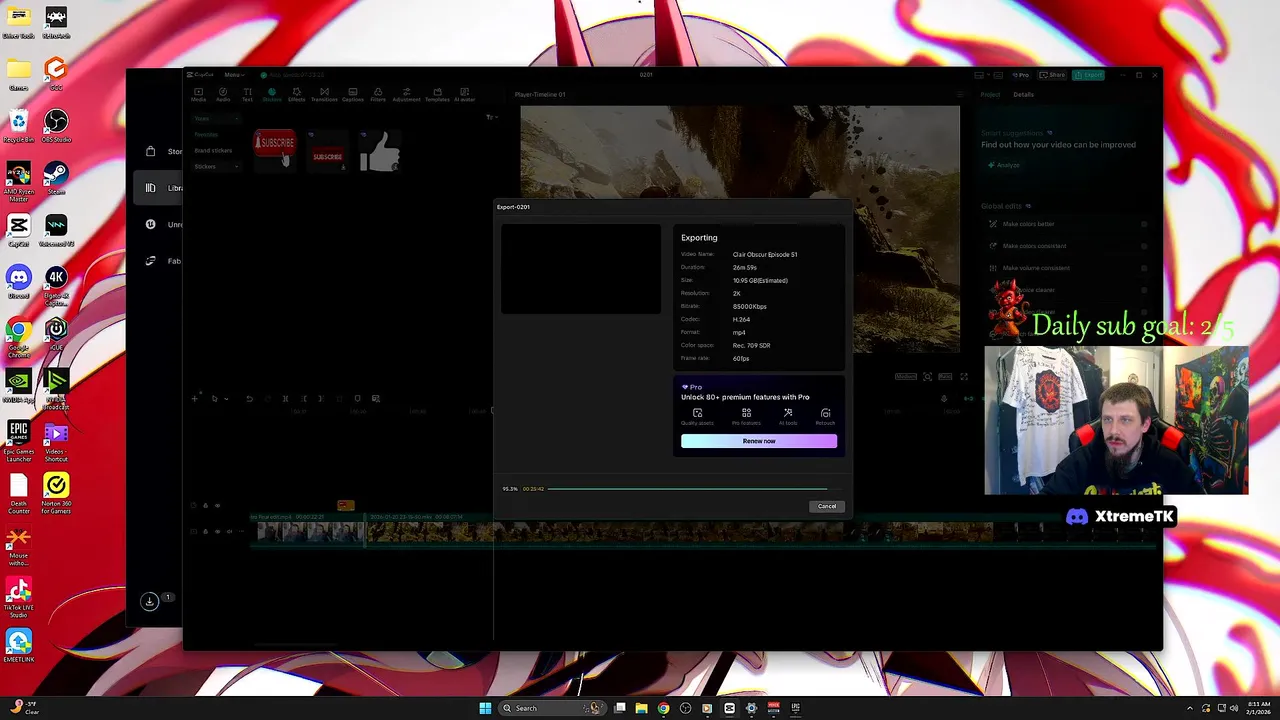
Task: Open the Media tab in CapCut
Action: (x=198, y=95)
